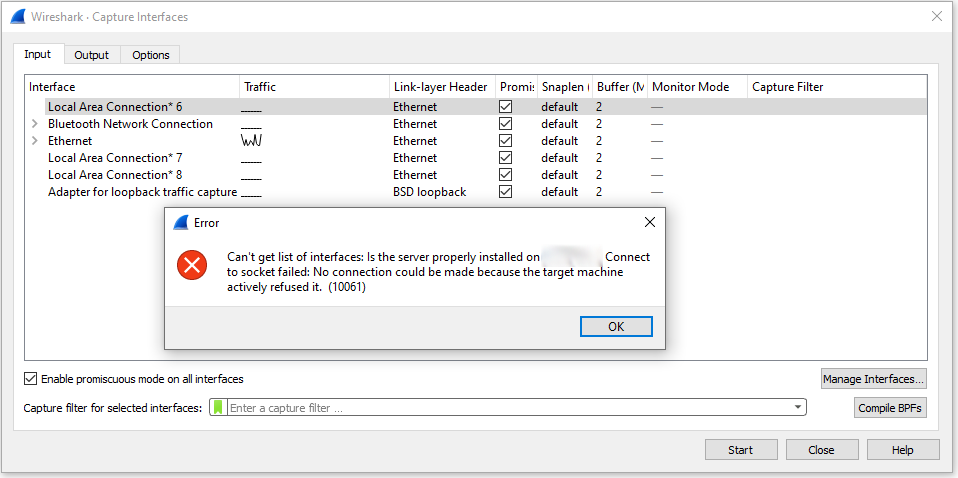Click Wireshark fin icon in main title bar
Image resolution: width=958 pixels, height=478 pixels.
18,17
